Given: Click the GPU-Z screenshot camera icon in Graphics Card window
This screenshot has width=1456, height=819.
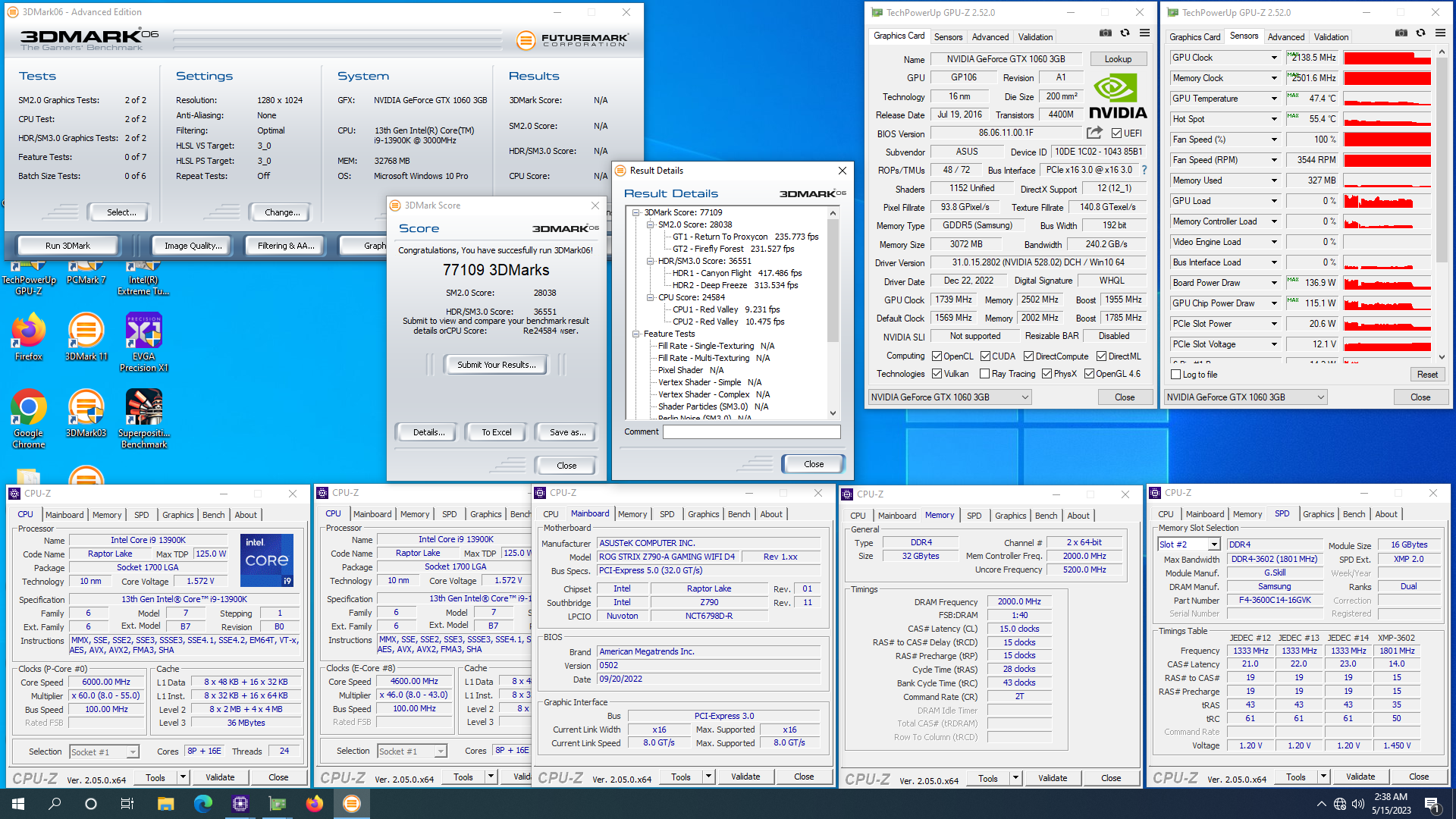Looking at the screenshot, I should [x=1106, y=33].
